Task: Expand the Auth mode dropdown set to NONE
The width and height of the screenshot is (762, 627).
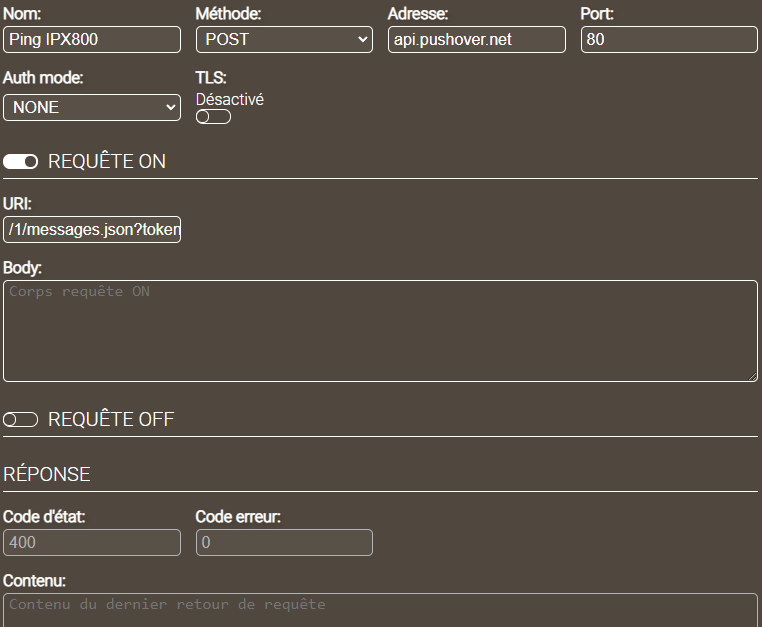Action: (x=92, y=107)
